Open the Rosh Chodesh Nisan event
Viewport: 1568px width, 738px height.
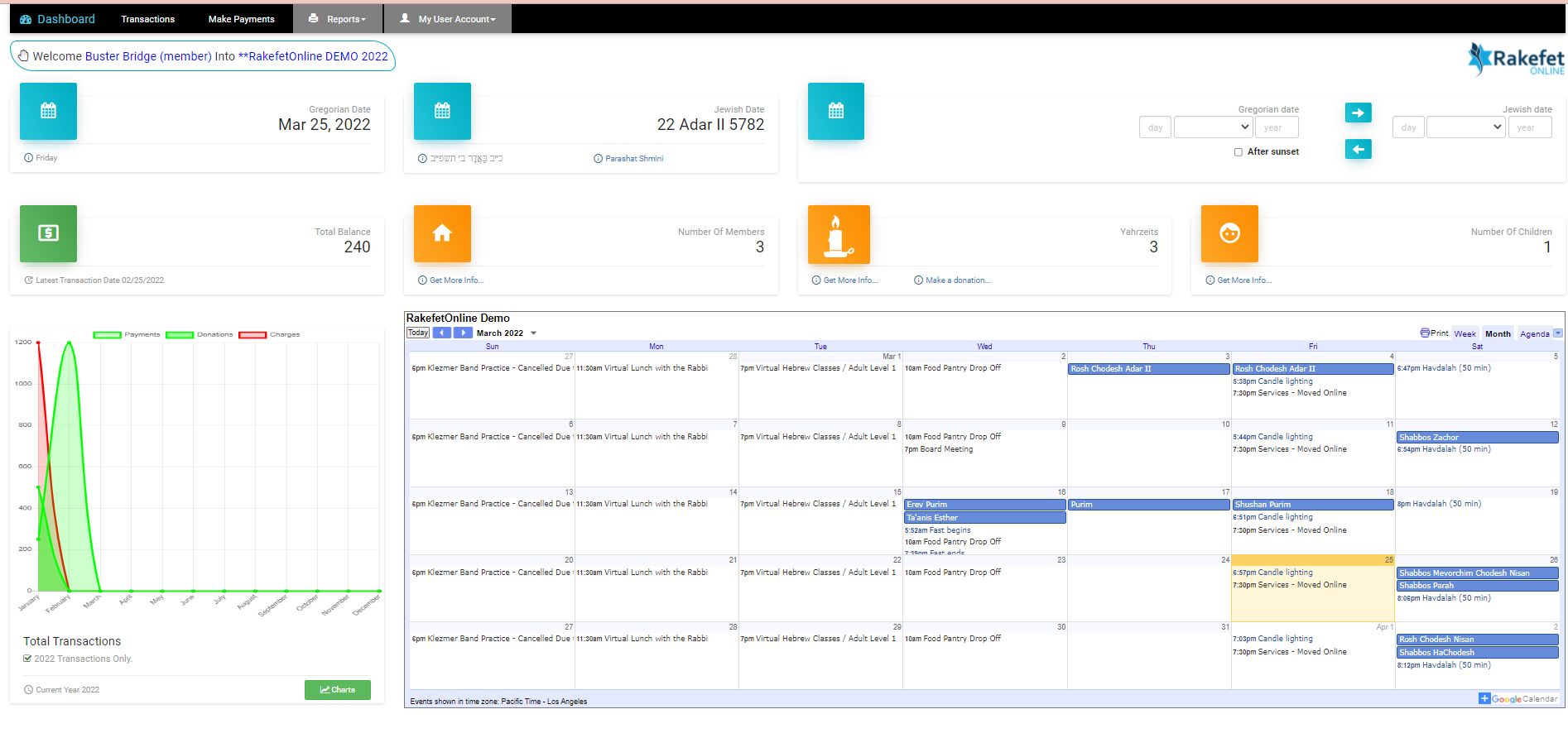coord(1477,640)
